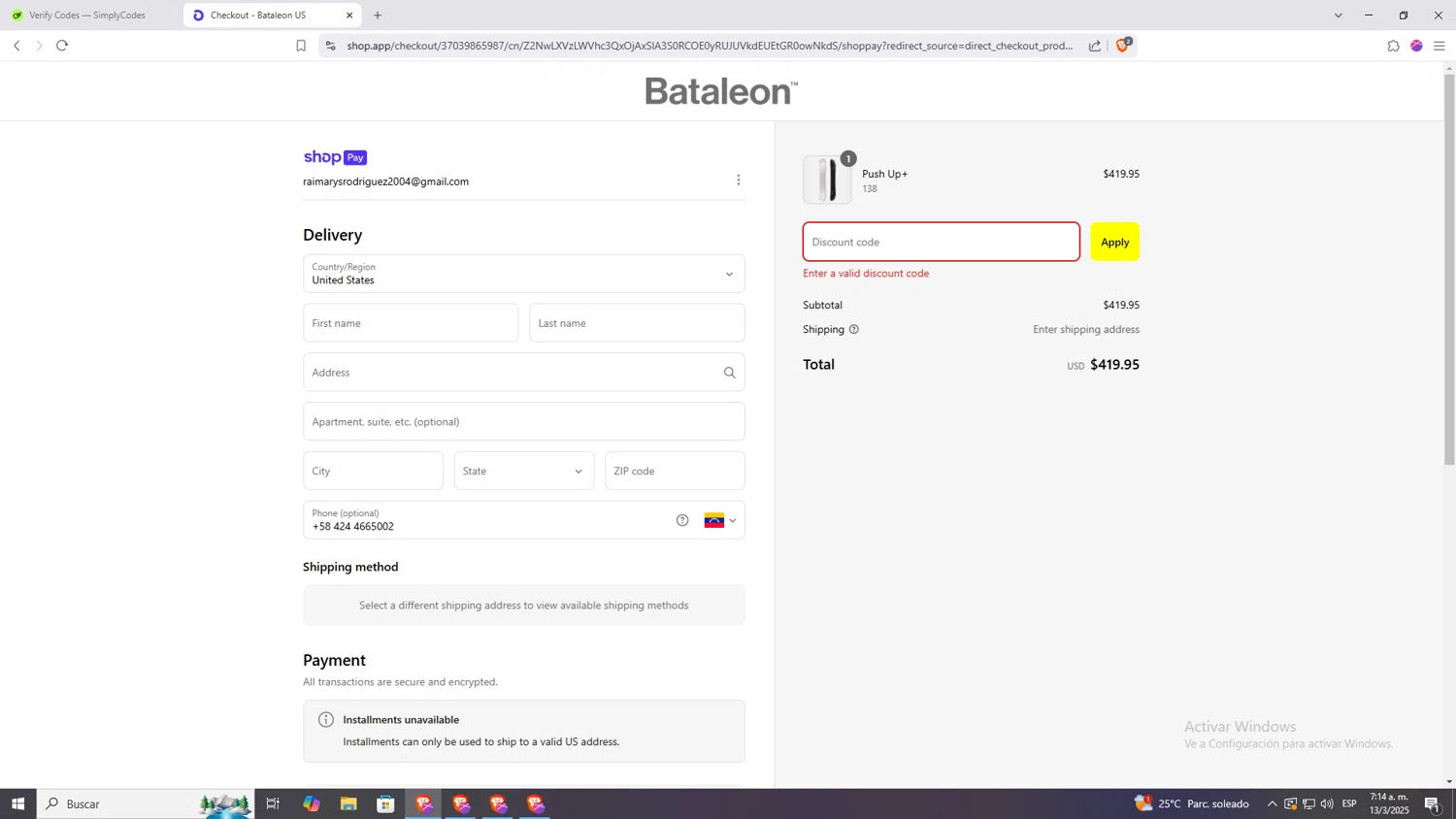Focus the Discount code field

click(x=941, y=242)
